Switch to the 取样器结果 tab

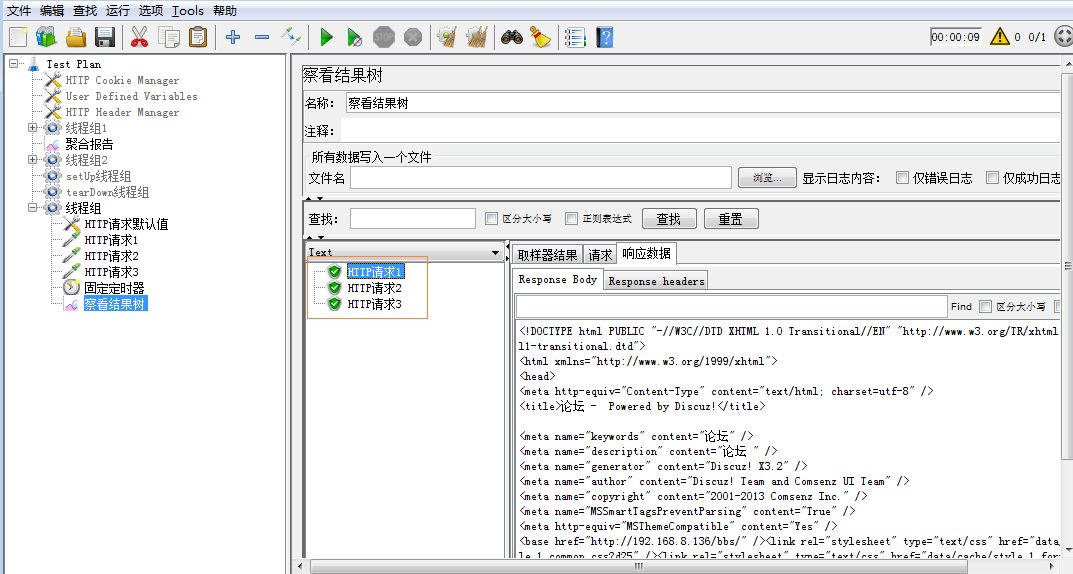547,255
